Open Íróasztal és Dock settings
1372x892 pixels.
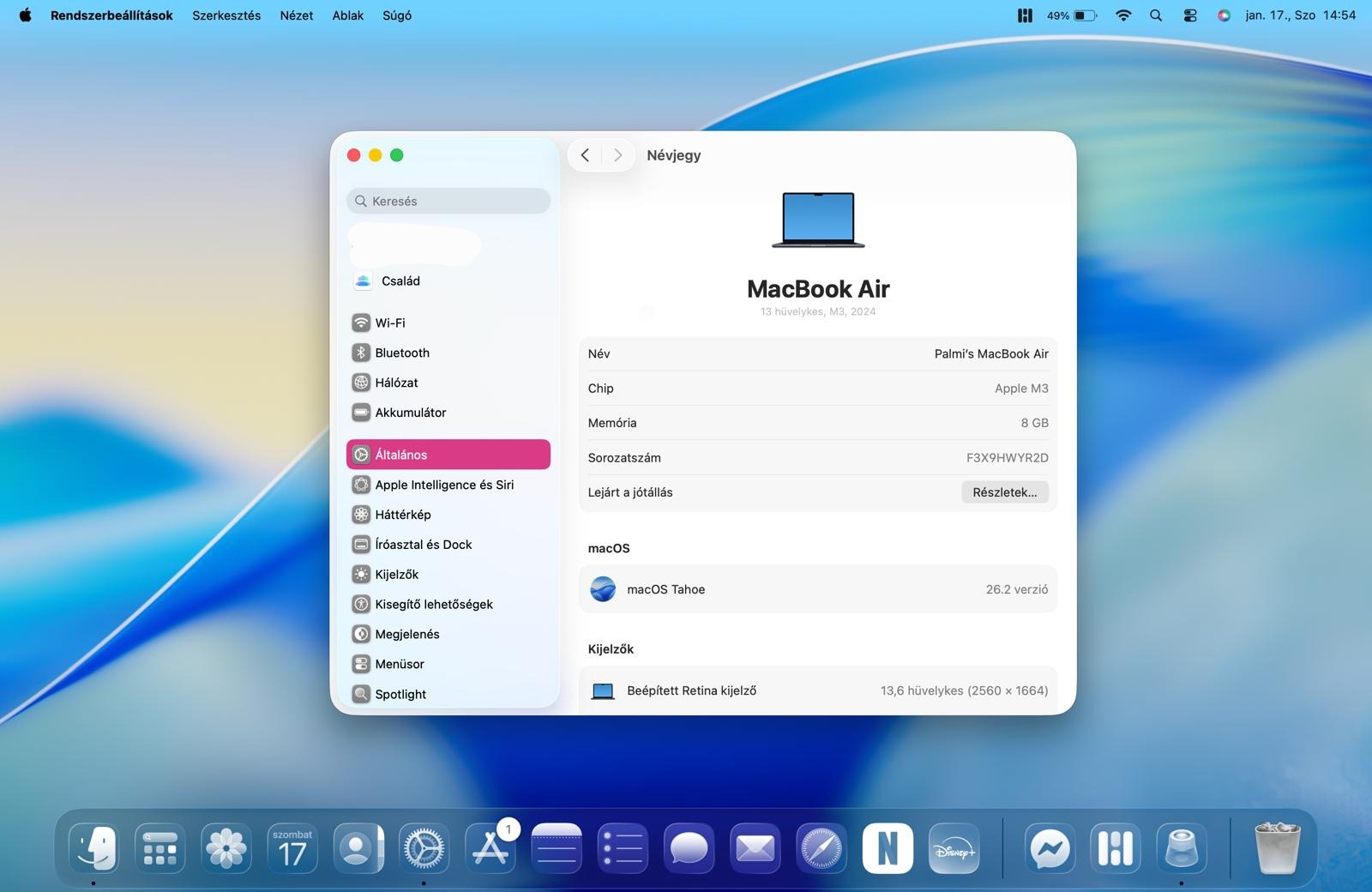pyautogui.click(x=448, y=545)
